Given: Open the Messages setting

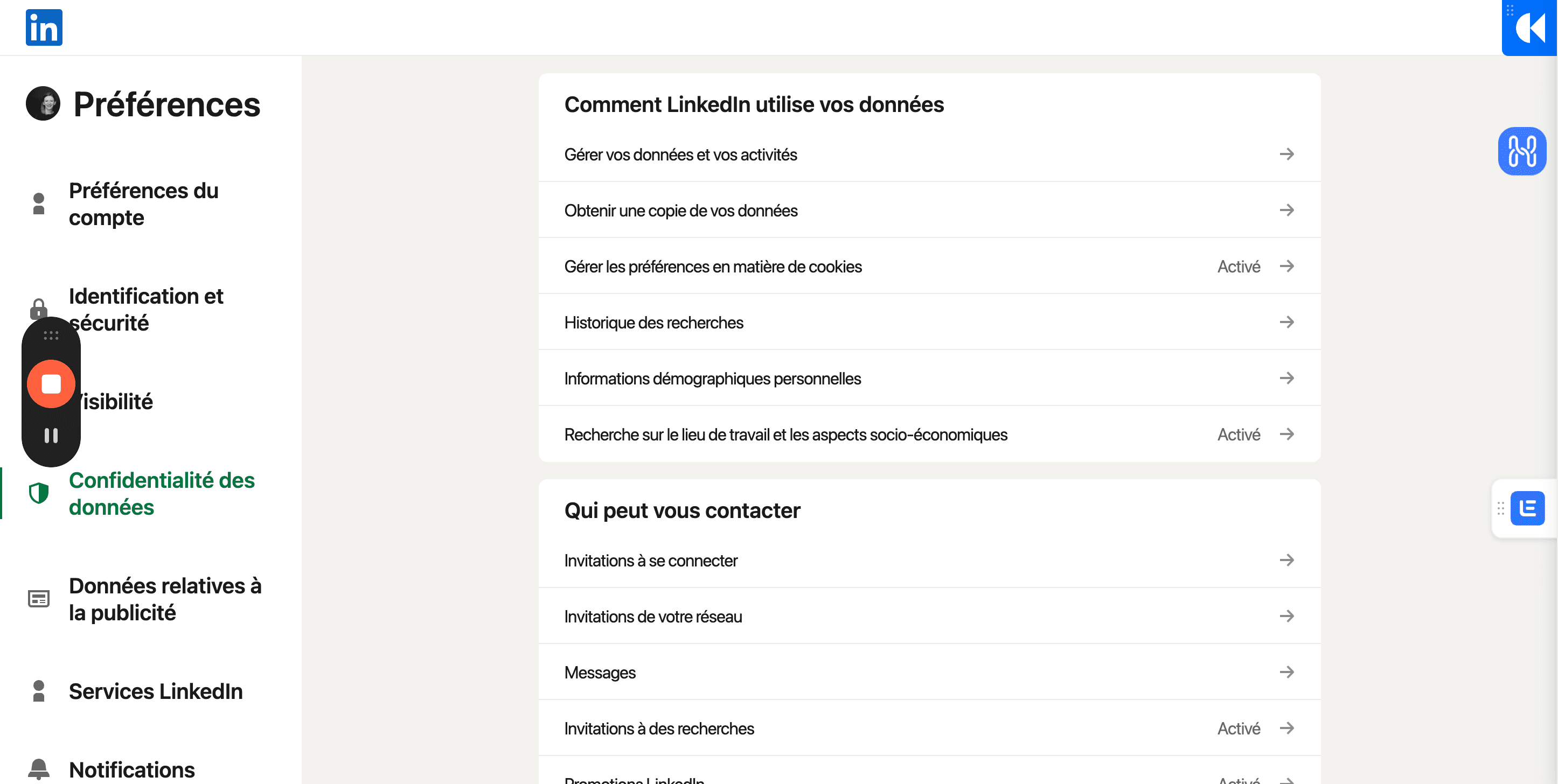Looking at the screenshot, I should [929, 671].
